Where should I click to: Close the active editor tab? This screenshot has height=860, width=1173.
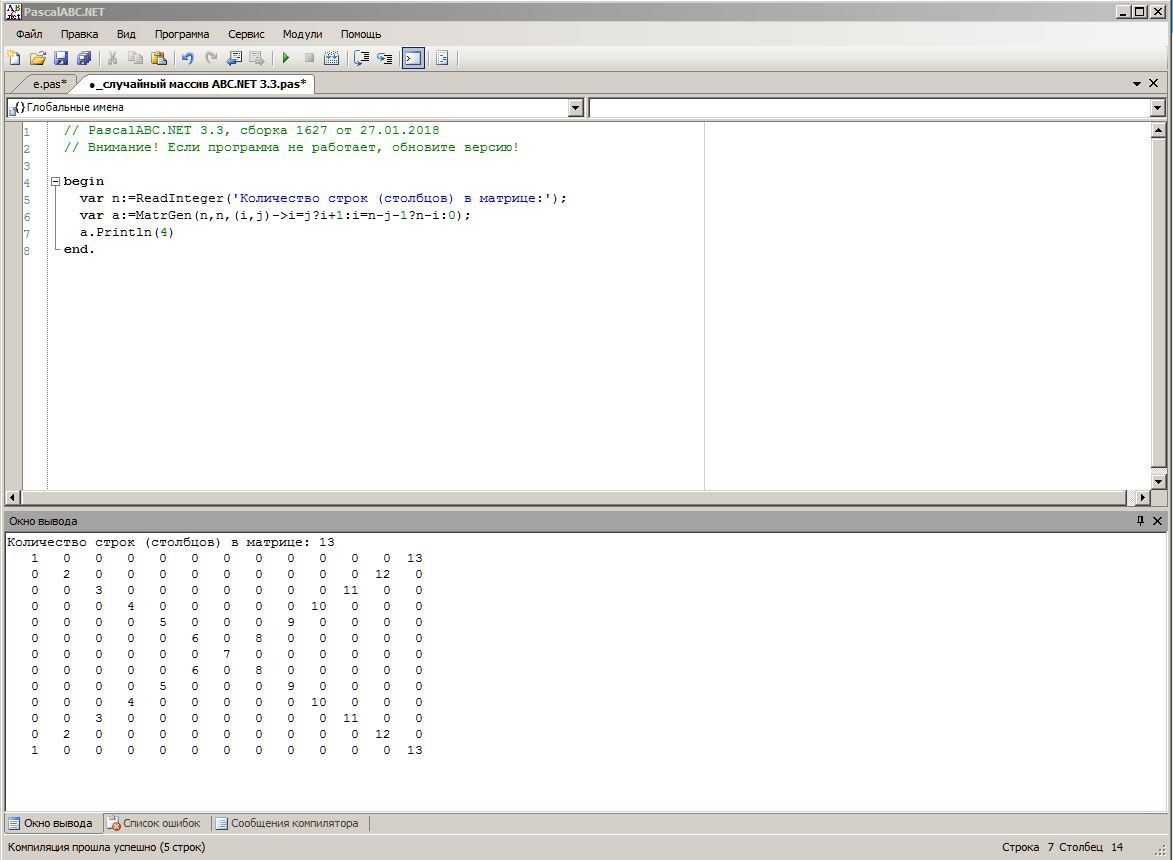click(1154, 83)
